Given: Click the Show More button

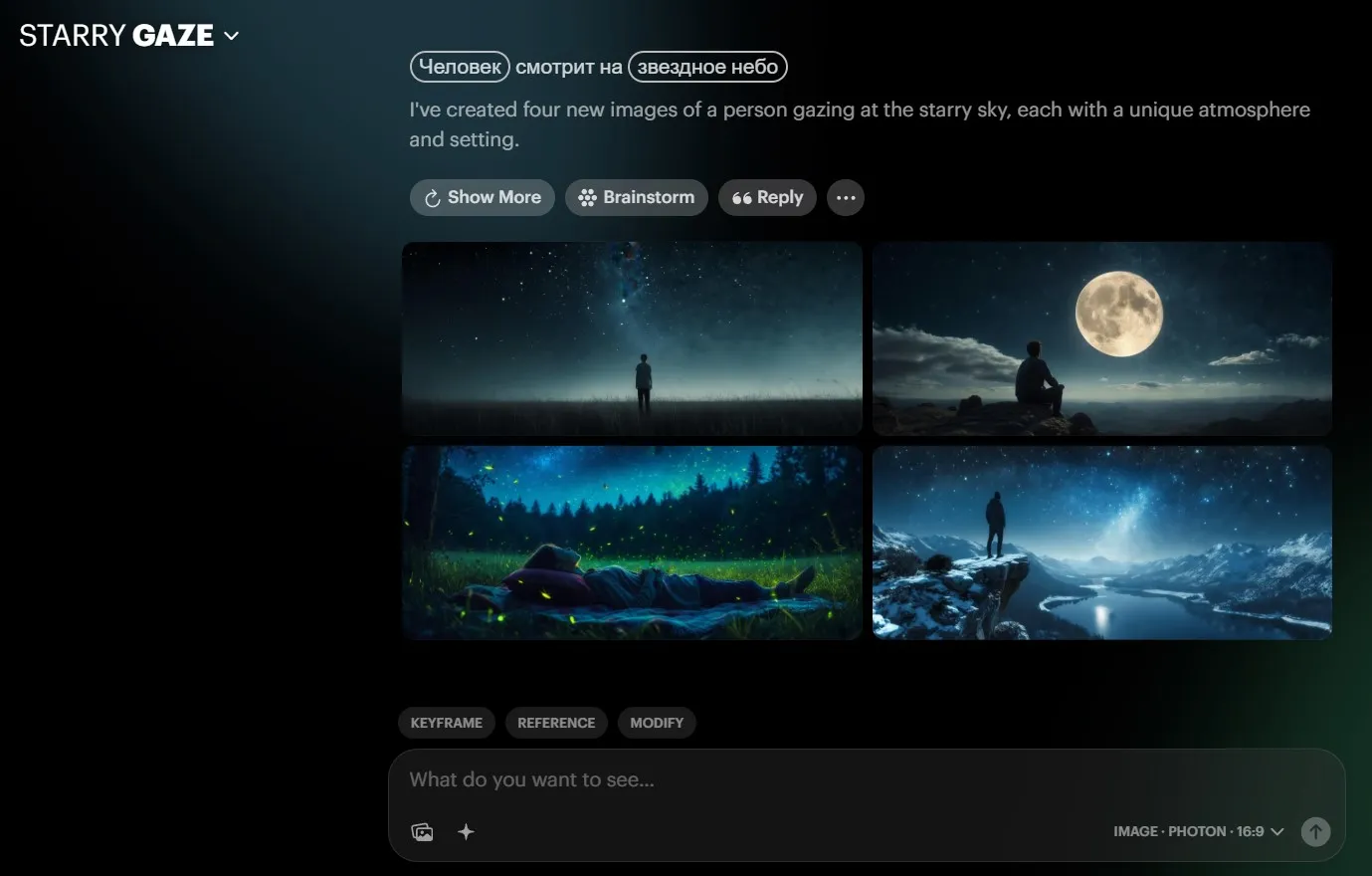Looking at the screenshot, I should tap(483, 197).
